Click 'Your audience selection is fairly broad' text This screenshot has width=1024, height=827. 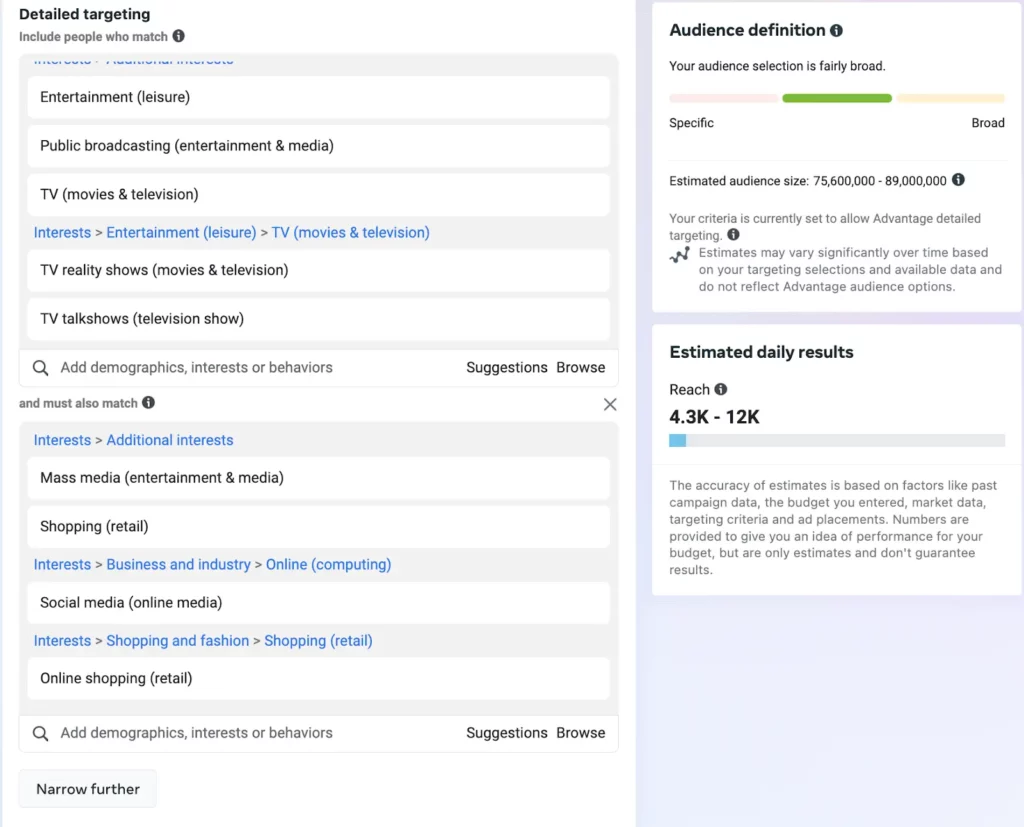coord(777,66)
